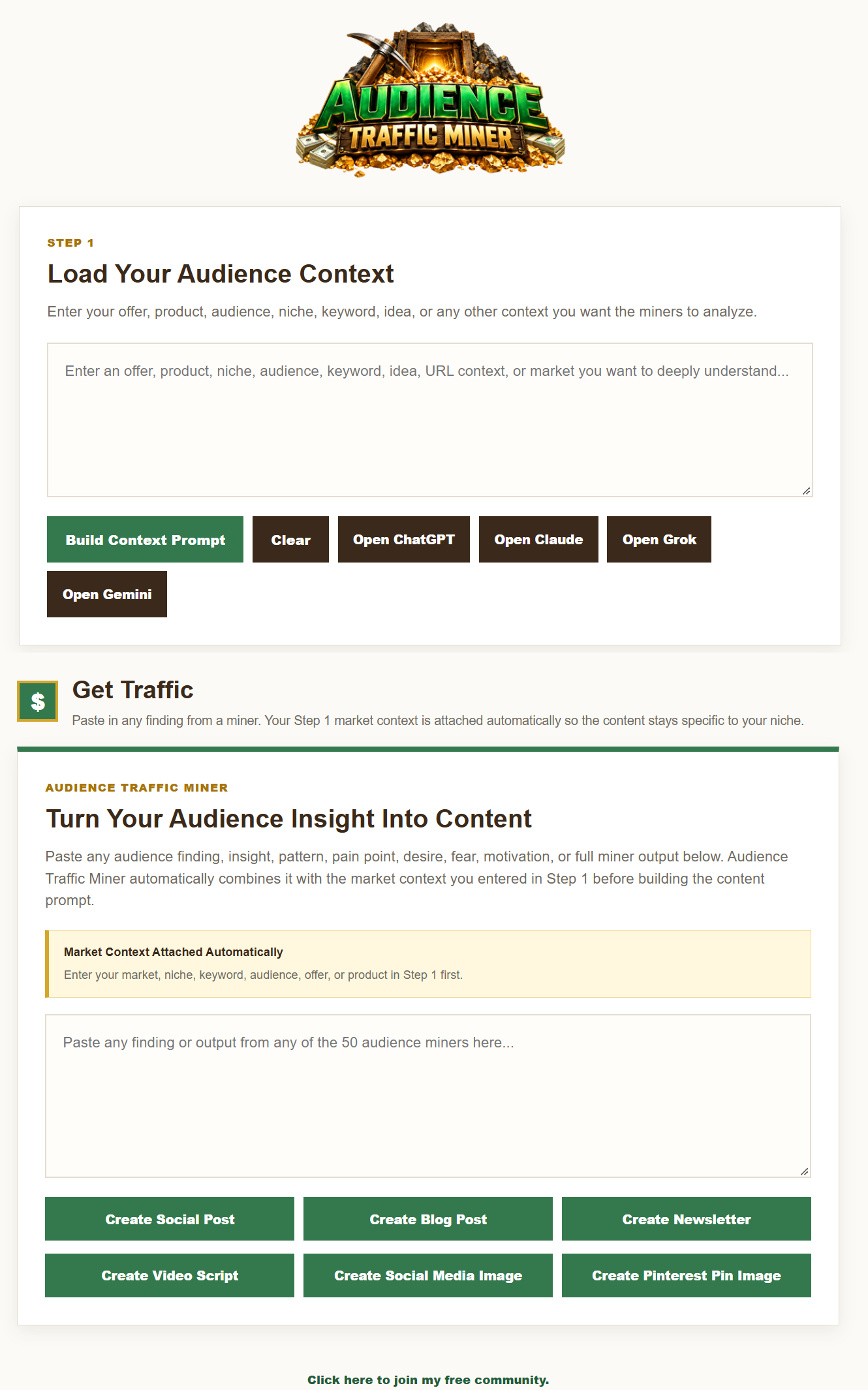The width and height of the screenshot is (868, 1390).
Task: Click Create Newsletter button
Action: click(687, 1219)
